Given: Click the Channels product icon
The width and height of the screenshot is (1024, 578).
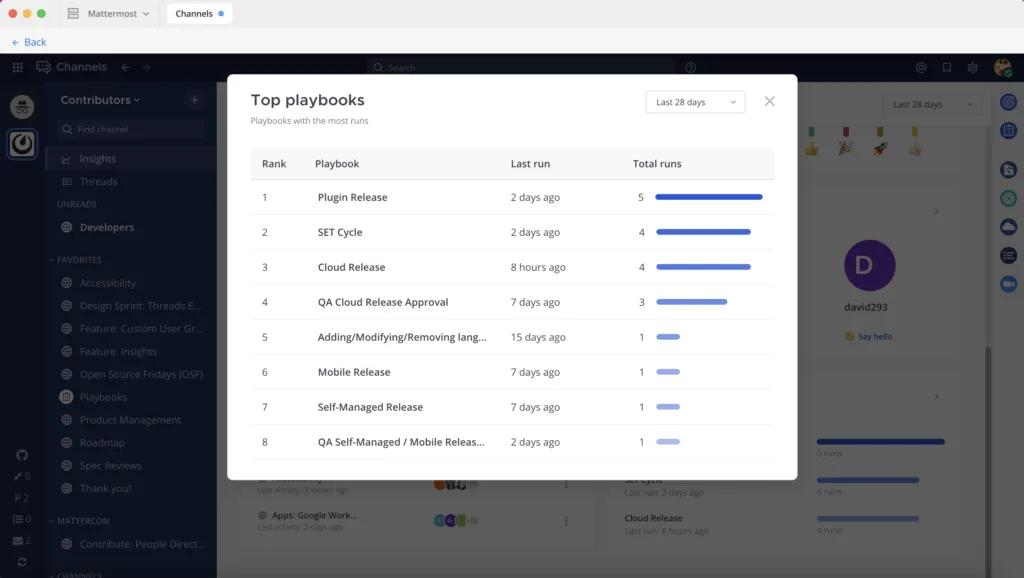Looking at the screenshot, I should 43,67.
